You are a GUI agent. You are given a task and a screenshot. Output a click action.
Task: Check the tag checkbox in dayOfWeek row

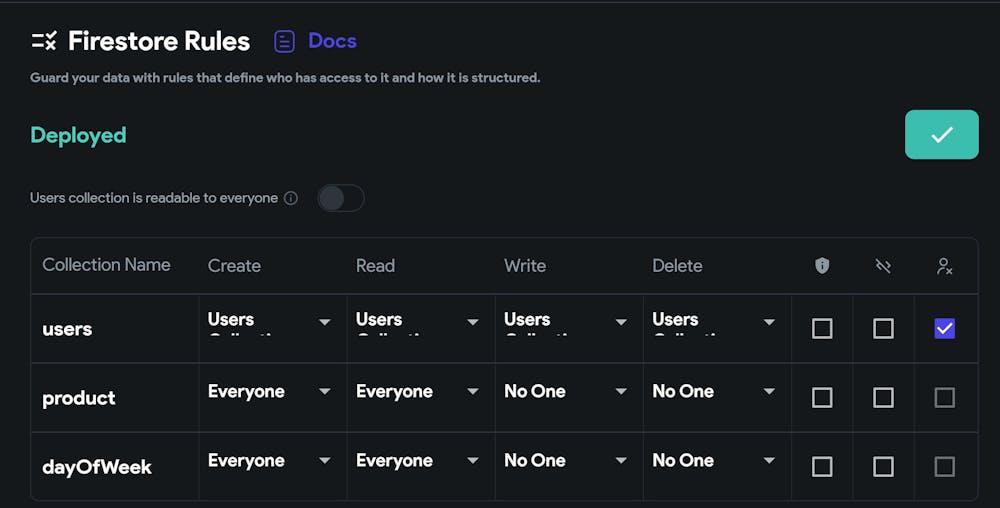[883, 467]
